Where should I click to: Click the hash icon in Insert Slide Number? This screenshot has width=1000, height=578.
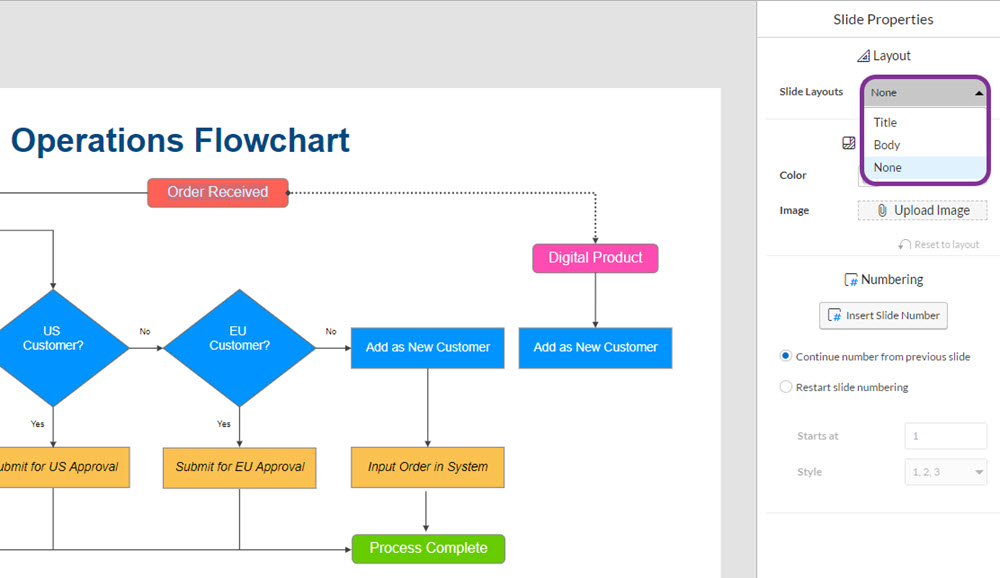pos(834,315)
